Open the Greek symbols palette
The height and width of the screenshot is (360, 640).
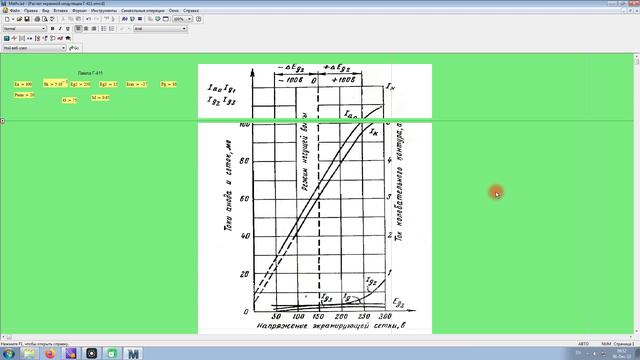[60, 38]
